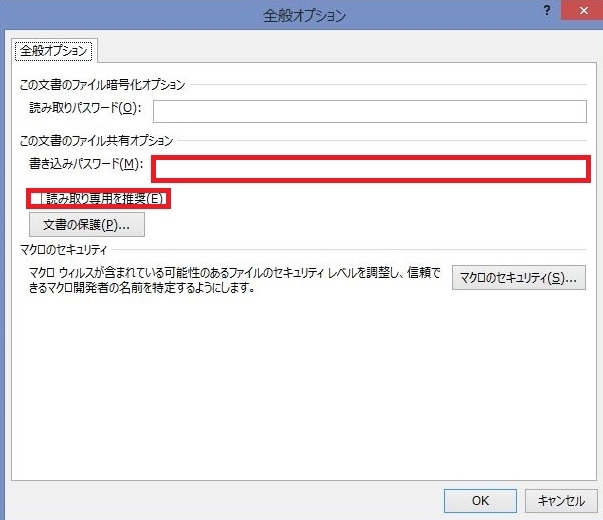Open マクロのセキュリティ(S)... button
The height and width of the screenshot is (520, 603).
click(x=518, y=277)
